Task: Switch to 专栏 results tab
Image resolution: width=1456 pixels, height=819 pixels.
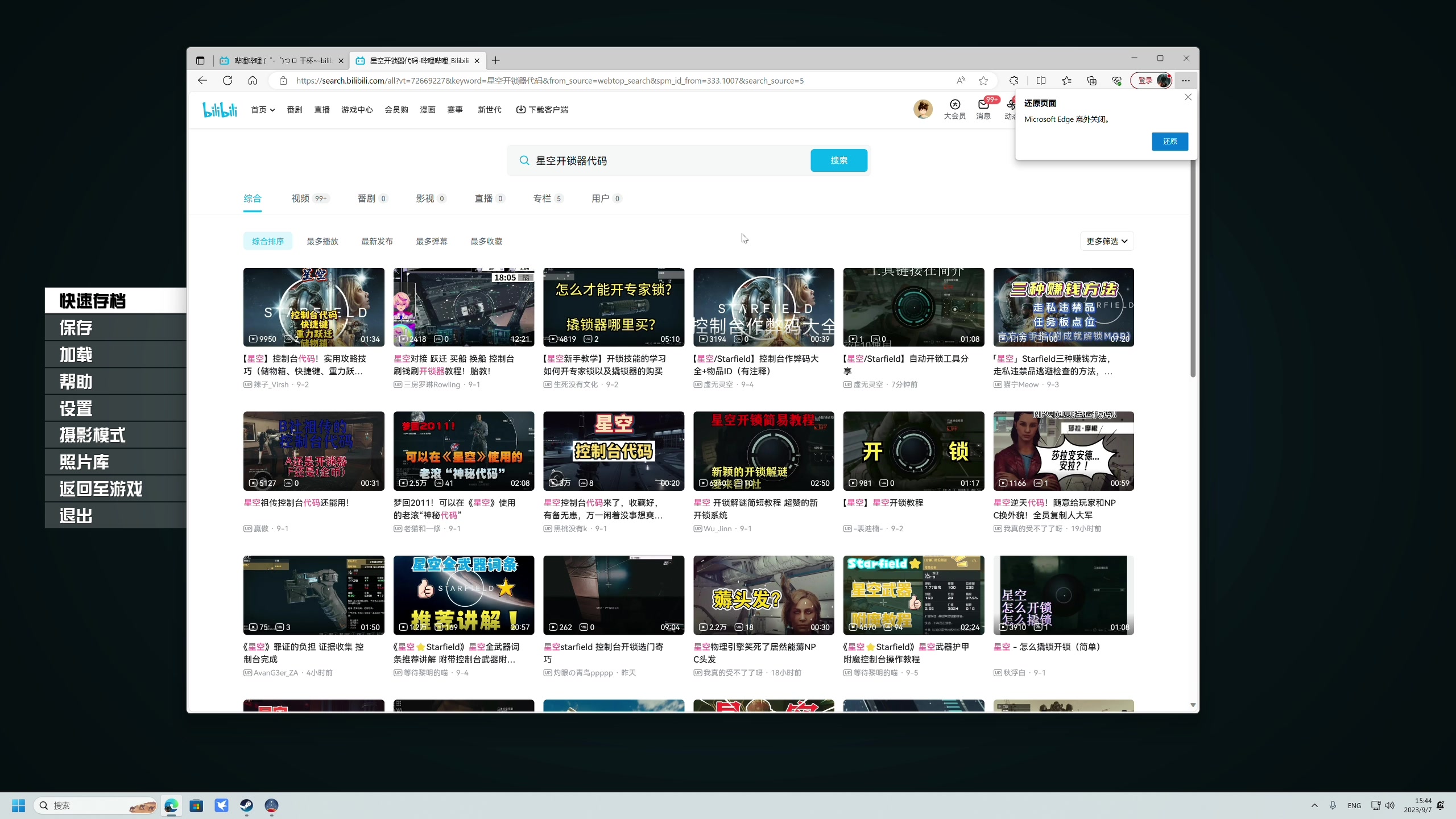Action: 548,198
